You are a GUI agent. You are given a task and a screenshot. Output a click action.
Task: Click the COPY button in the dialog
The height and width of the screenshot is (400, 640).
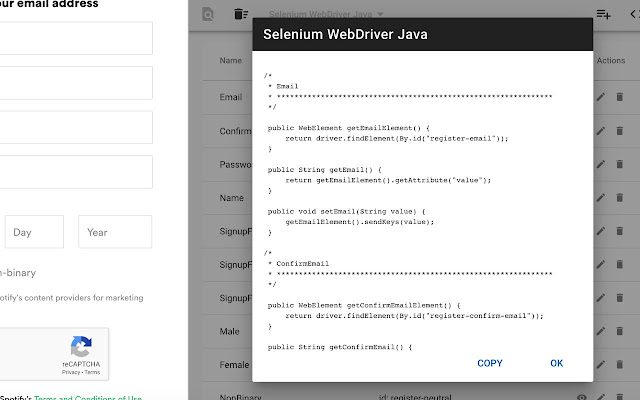pos(490,363)
